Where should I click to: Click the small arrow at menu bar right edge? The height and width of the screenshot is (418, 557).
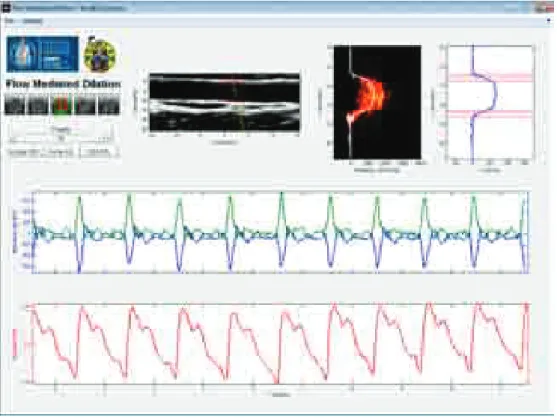coord(549,21)
